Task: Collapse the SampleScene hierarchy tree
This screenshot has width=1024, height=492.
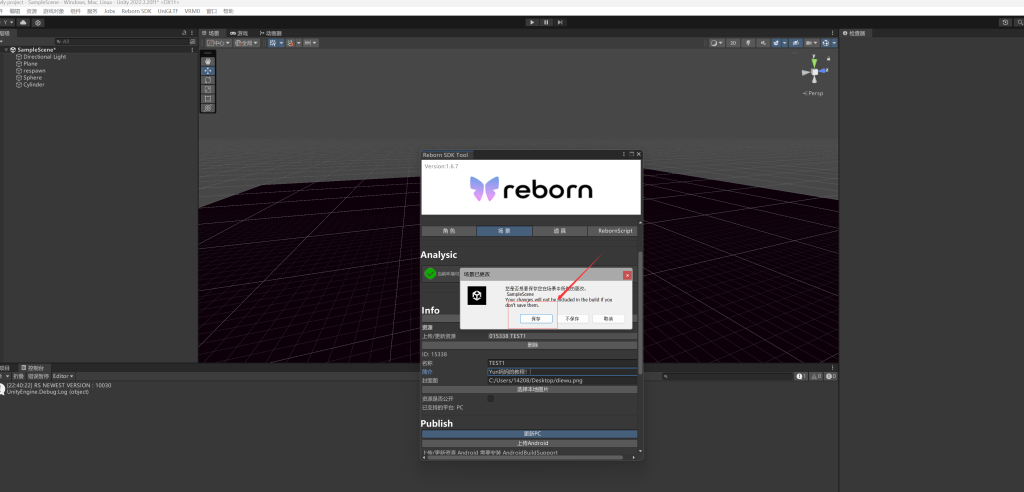Action: [6, 50]
